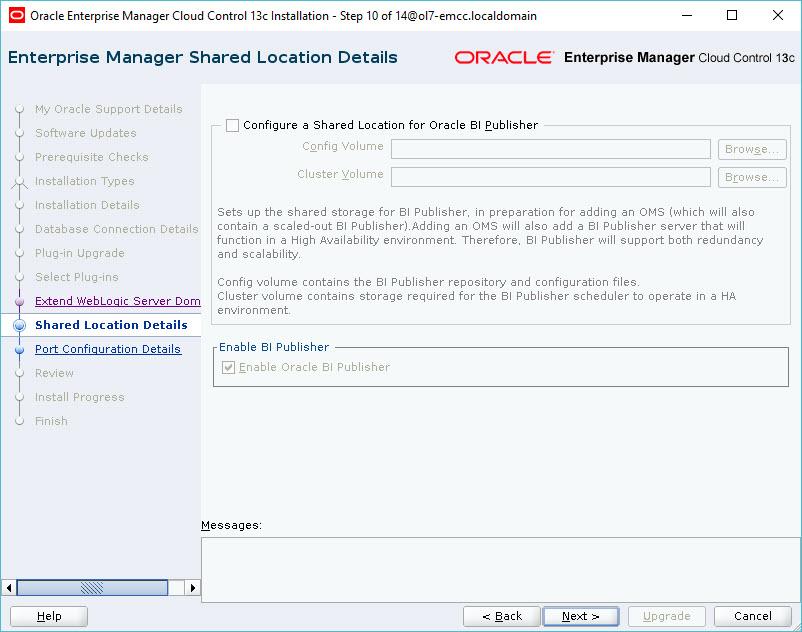The image size is (802, 632).
Task: Click Installation Types step label
Action: 84,182
